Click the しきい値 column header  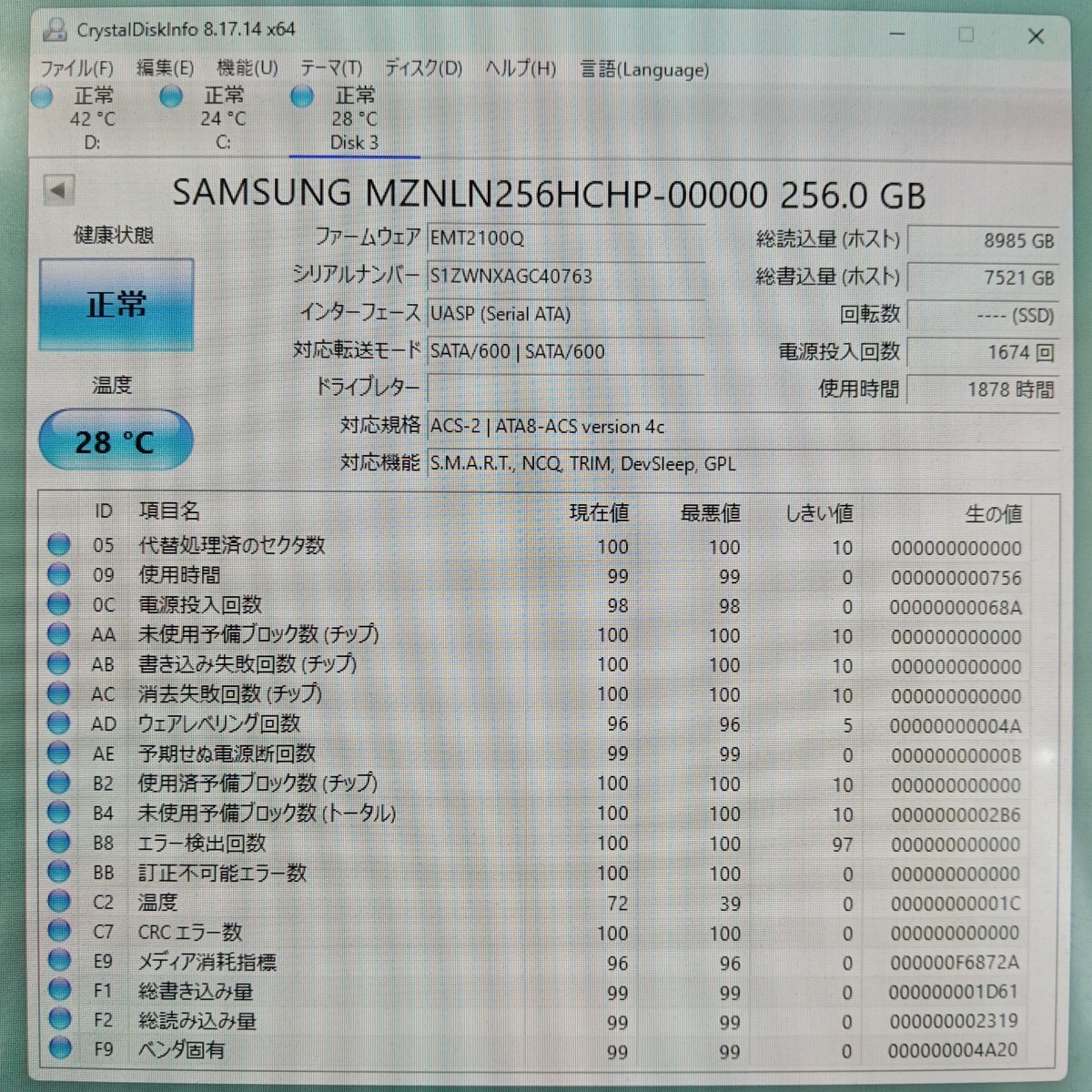[x=819, y=513]
